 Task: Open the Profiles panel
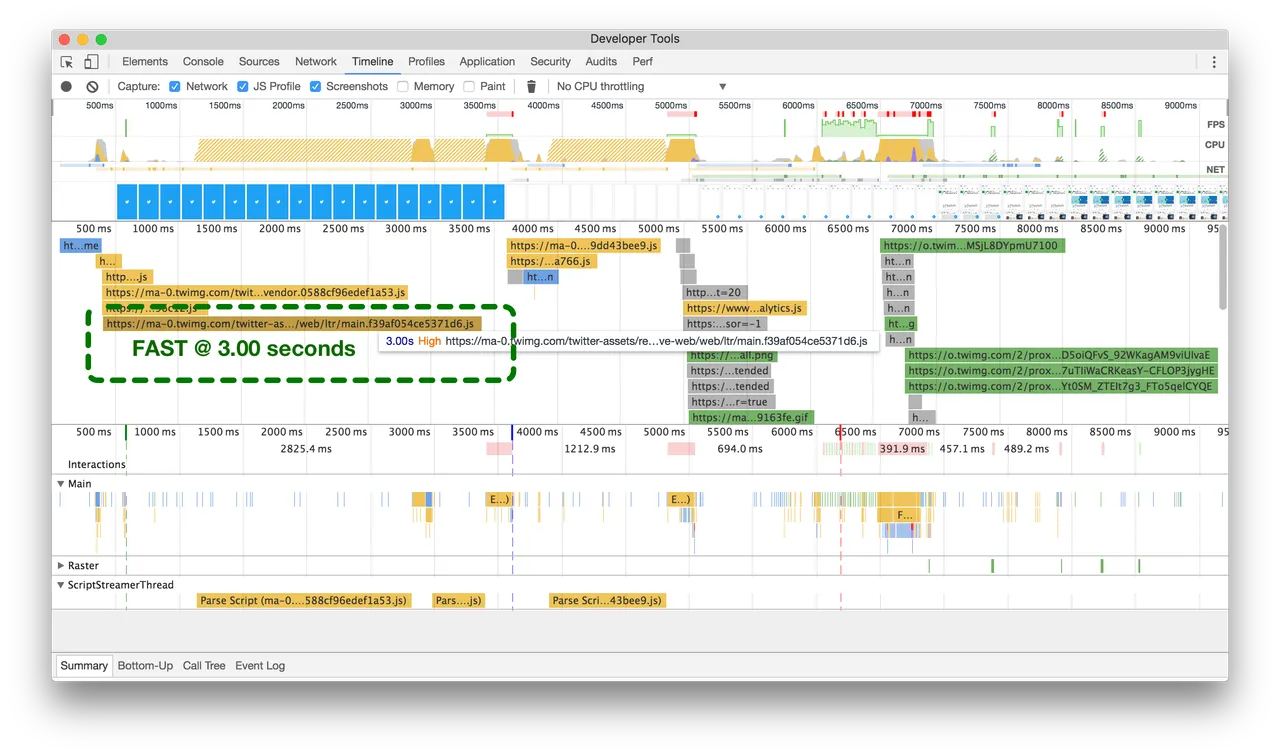[x=426, y=61]
